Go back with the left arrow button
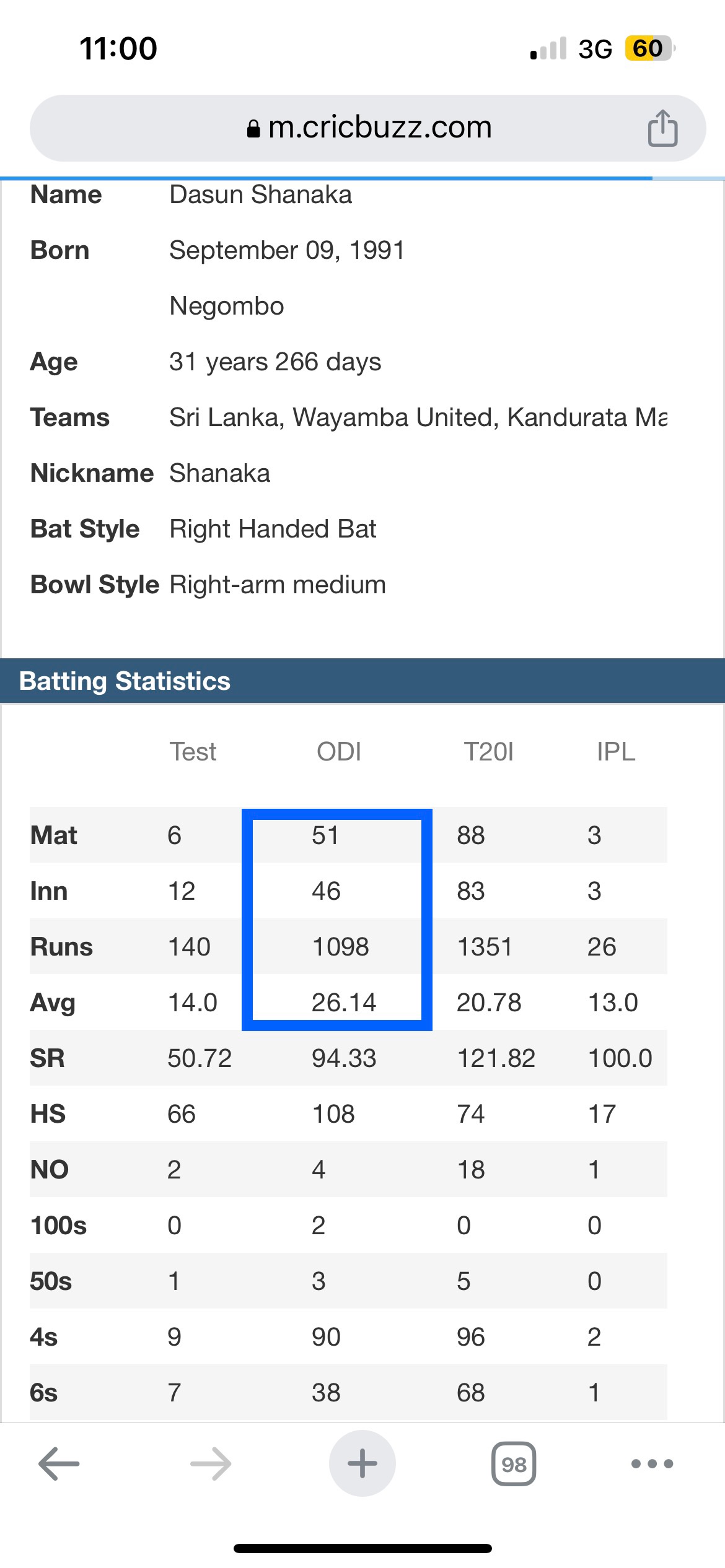The height and width of the screenshot is (1568, 725). coord(59,1463)
